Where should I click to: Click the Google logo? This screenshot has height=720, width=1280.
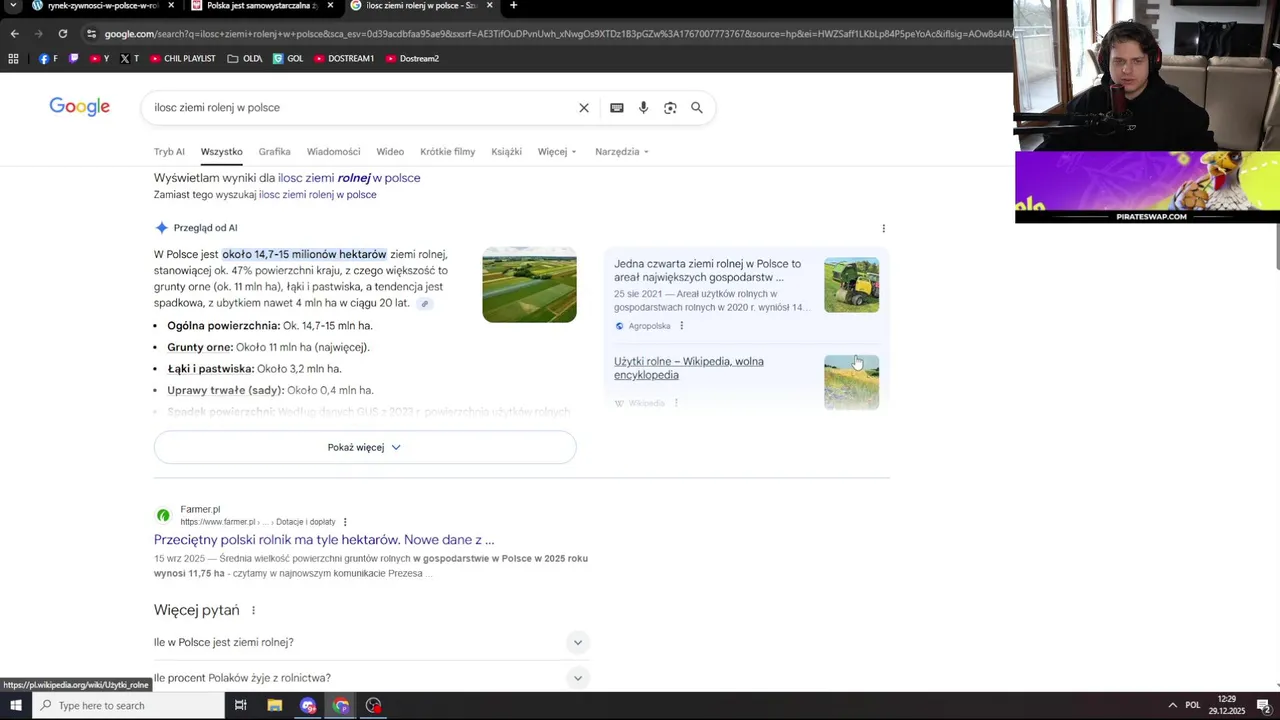80,107
